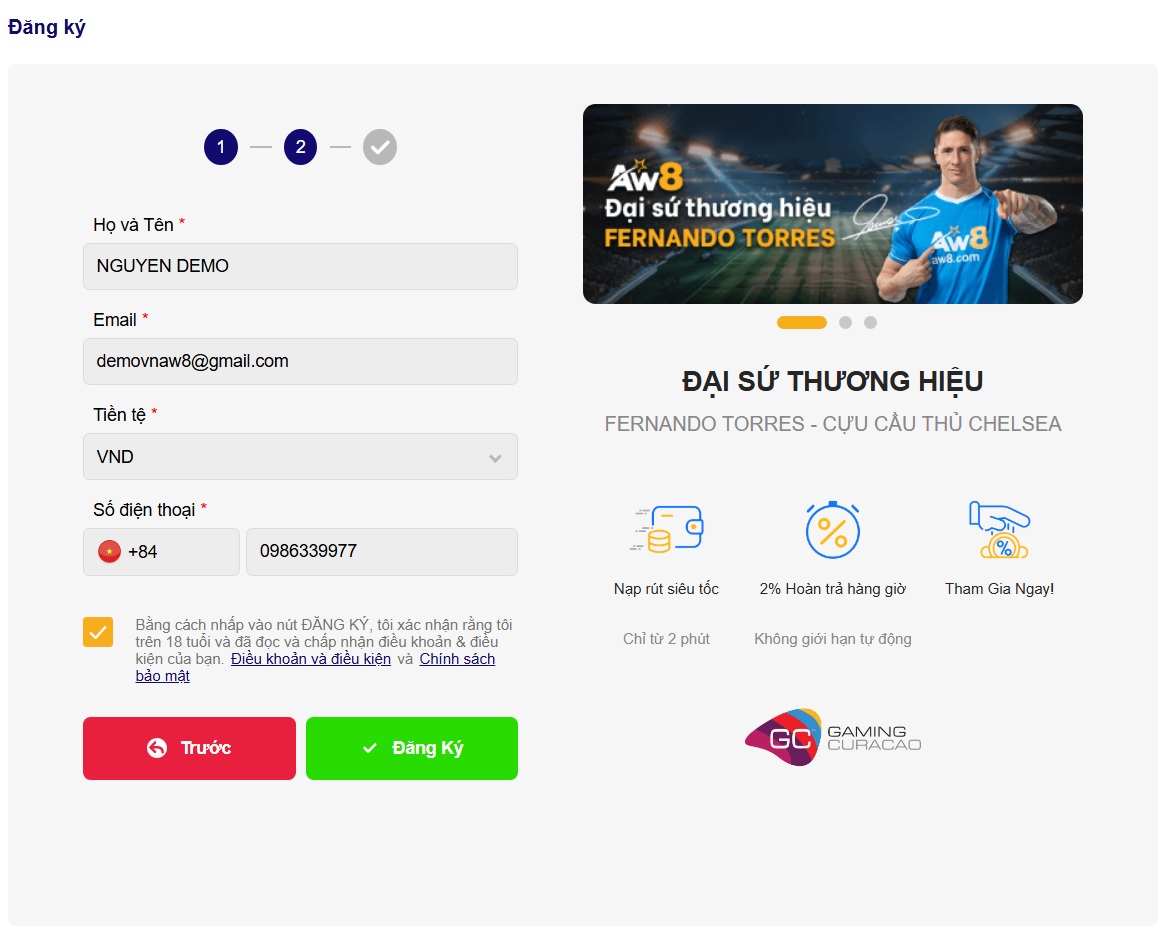
Task: Select the active orange carousel indicator
Action: pos(802,322)
